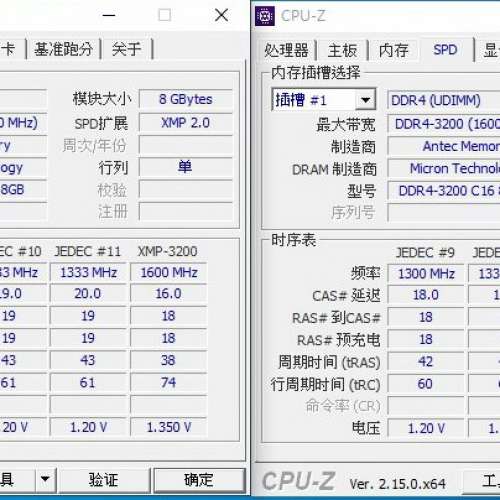
Task: Minimize the left CPU-Z window
Action: tap(109, 15)
